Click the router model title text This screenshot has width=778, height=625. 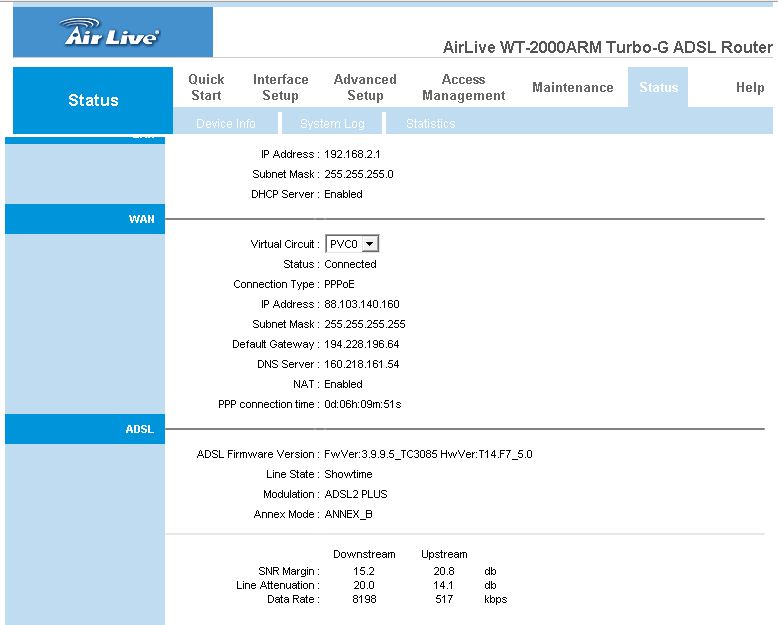(607, 47)
